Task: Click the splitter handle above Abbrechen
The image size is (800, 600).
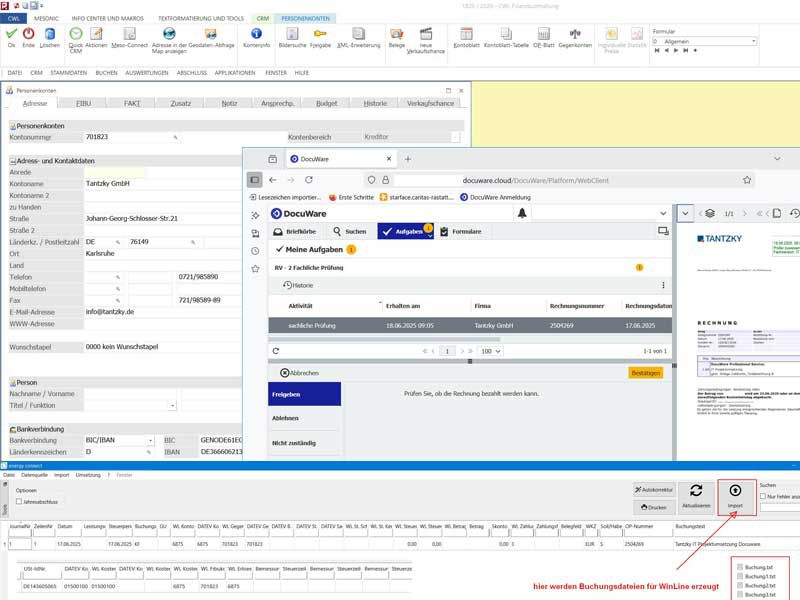Action: point(470,361)
